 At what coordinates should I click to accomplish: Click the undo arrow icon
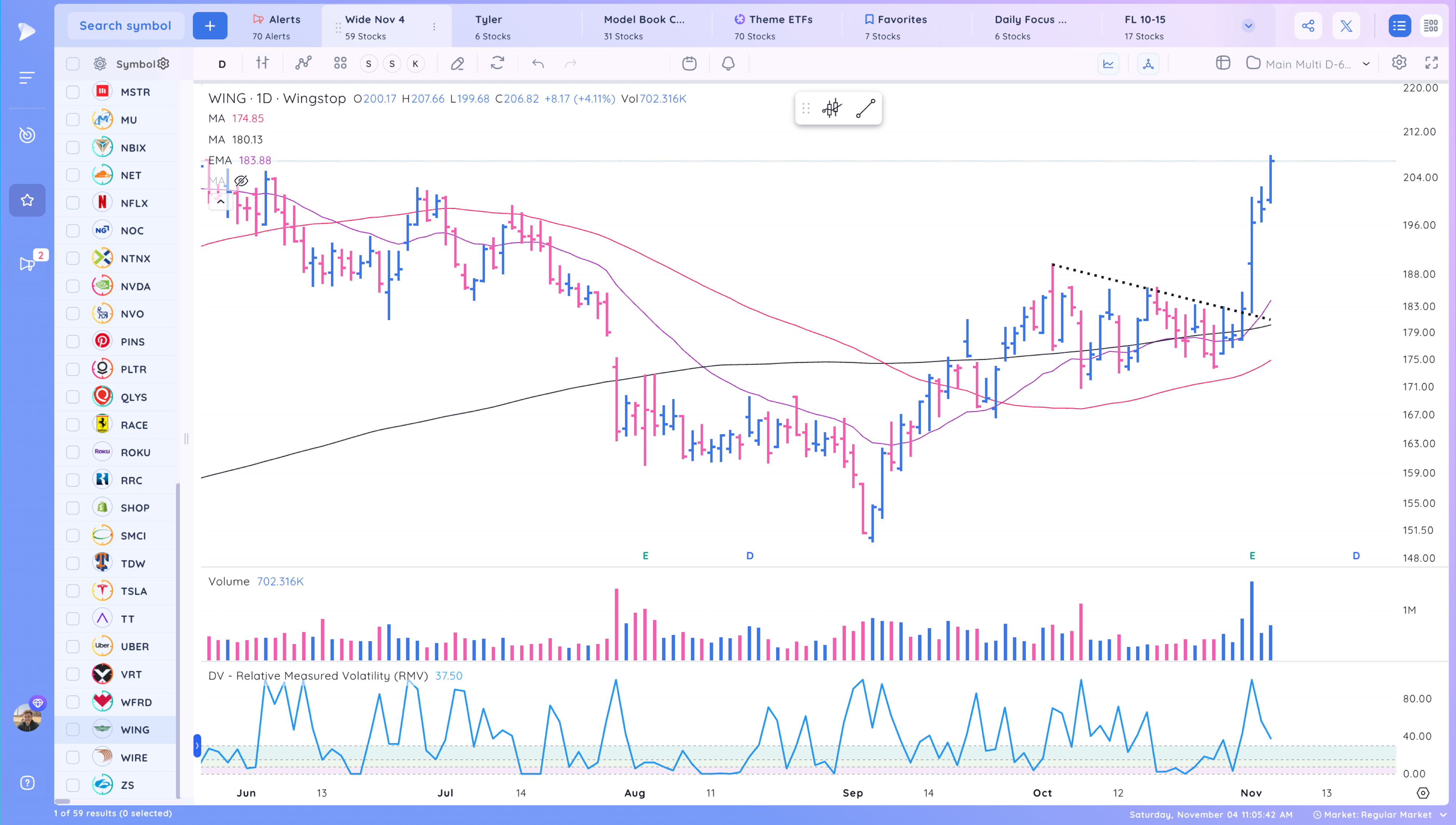pos(538,63)
